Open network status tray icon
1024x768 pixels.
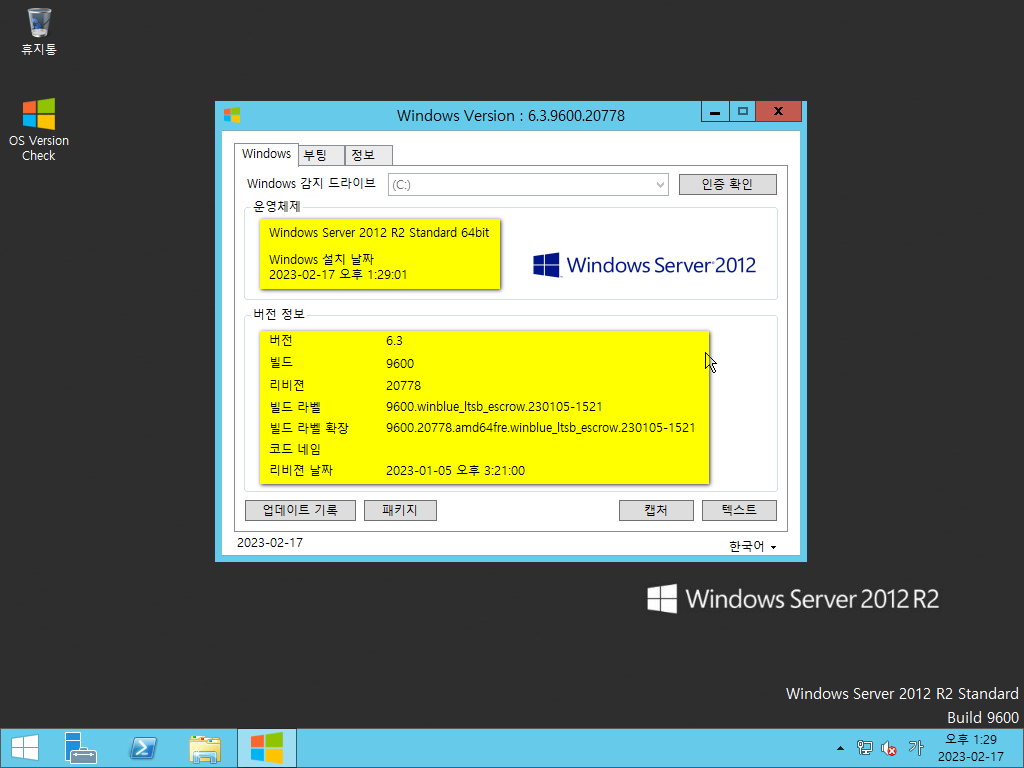865,748
